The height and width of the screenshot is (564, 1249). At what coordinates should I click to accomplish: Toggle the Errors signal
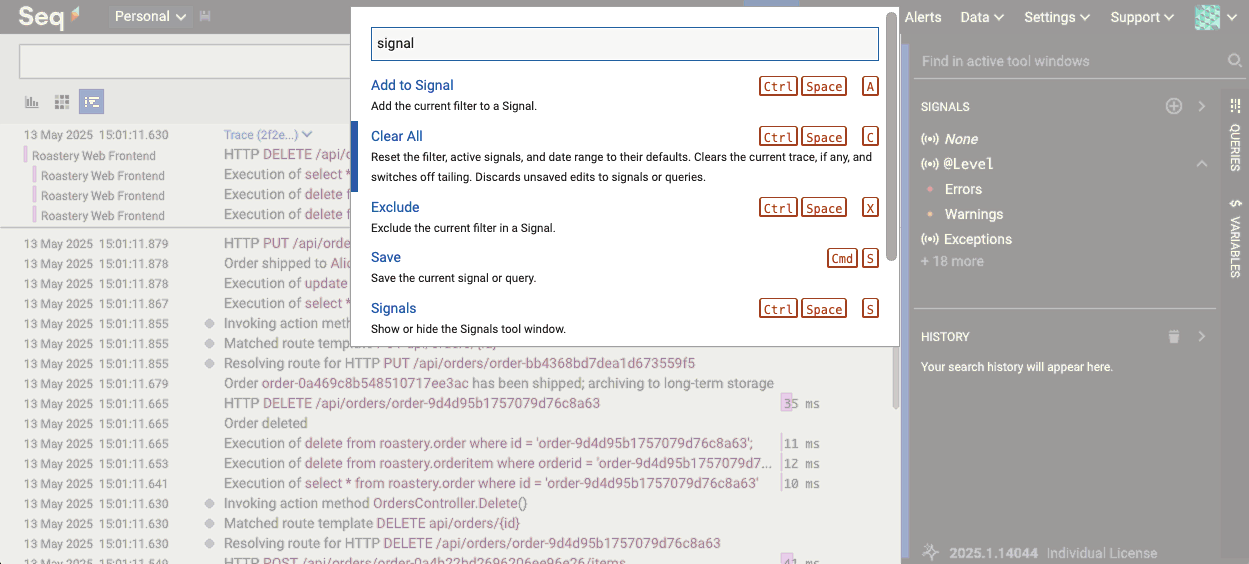(963, 189)
